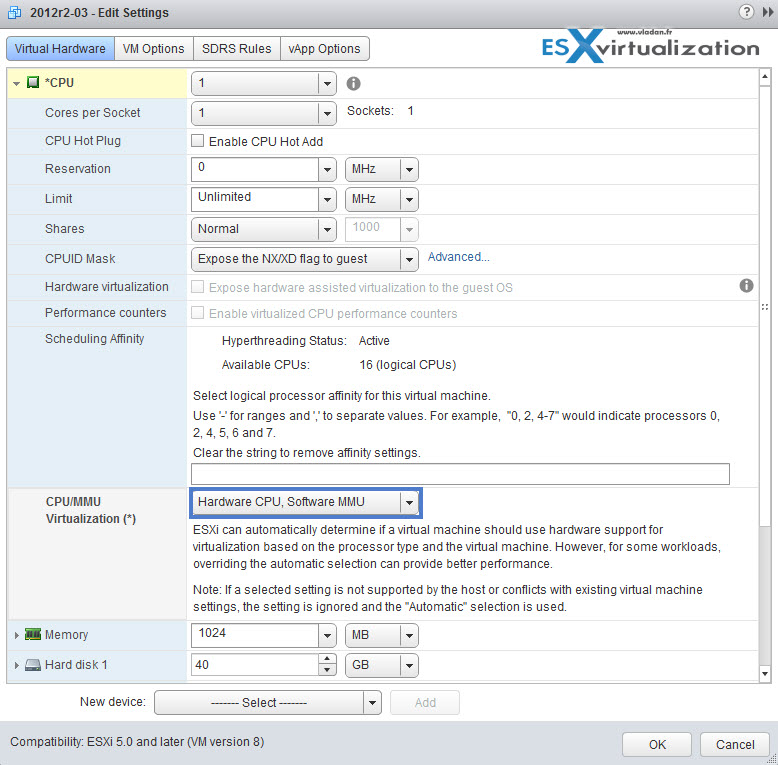Open the Shares Normal dropdown
Viewport: 778px width, 765px height.
[x=327, y=229]
